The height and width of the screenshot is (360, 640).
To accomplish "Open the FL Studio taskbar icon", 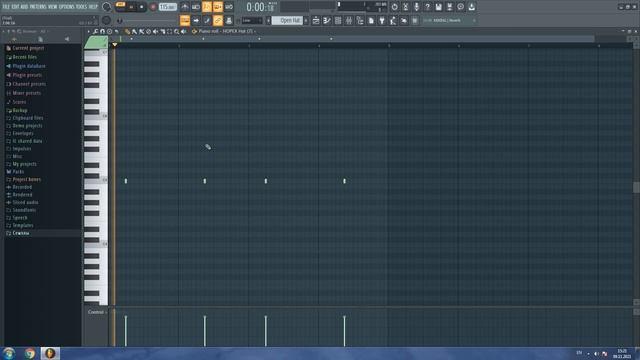I will tap(50, 353).
